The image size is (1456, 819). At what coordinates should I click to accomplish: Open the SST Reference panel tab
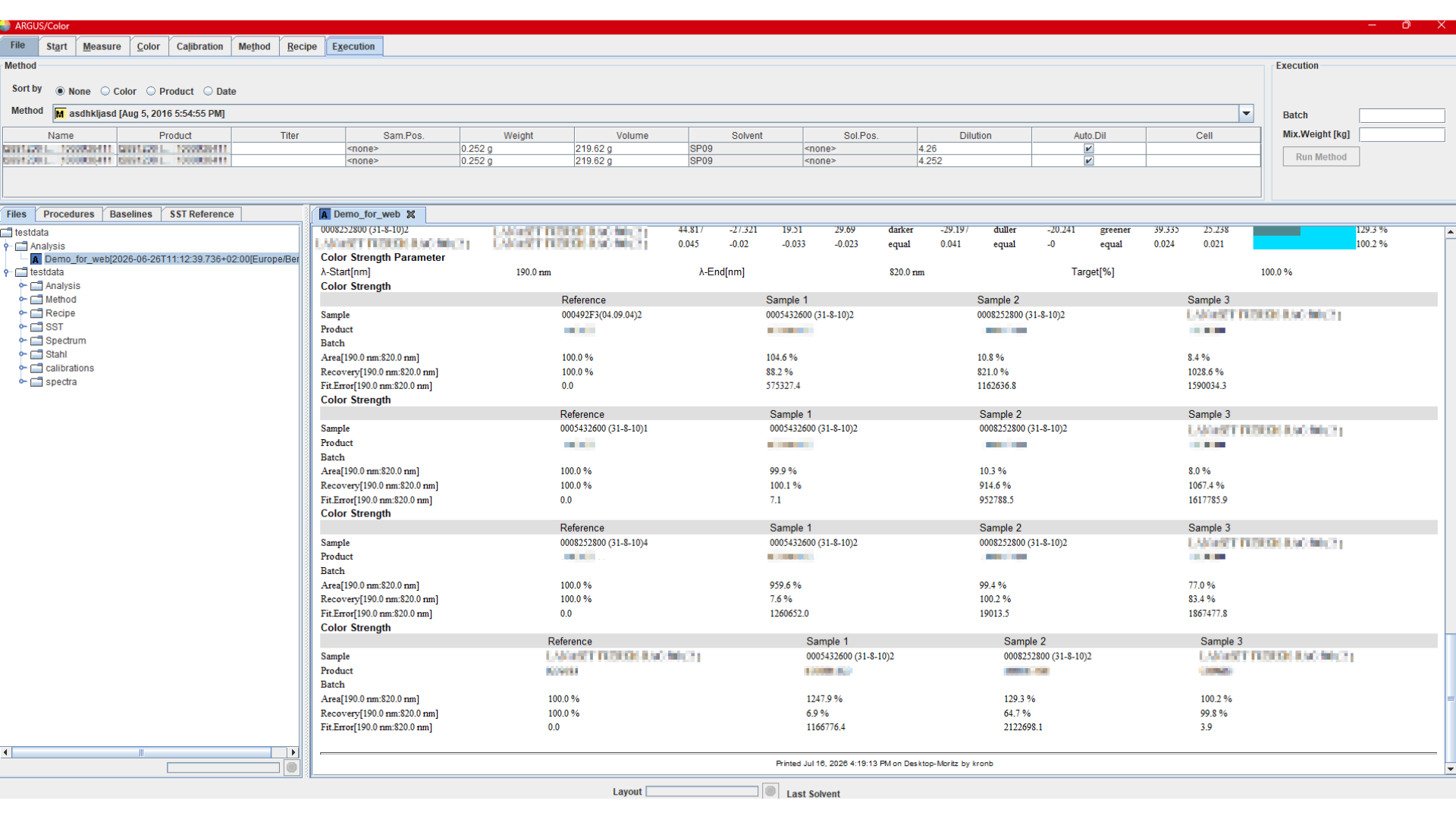(x=202, y=215)
